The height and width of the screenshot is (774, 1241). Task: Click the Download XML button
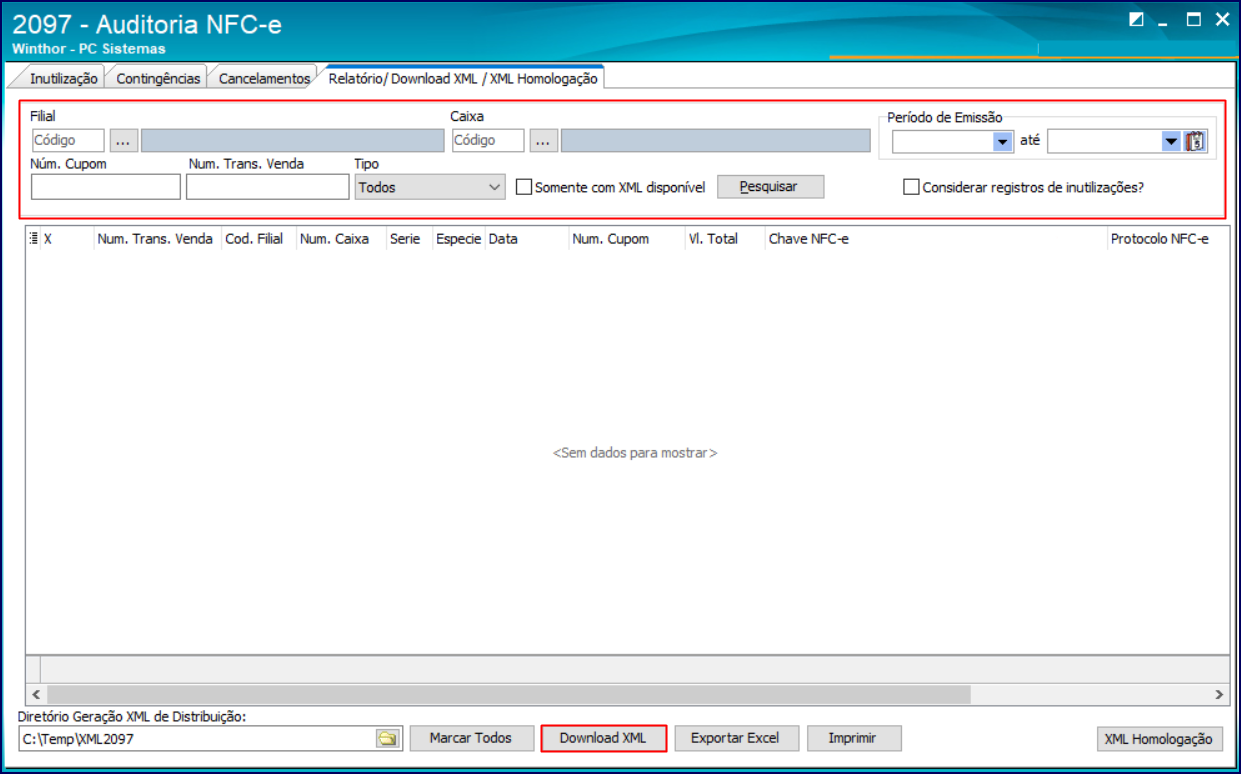coord(603,738)
